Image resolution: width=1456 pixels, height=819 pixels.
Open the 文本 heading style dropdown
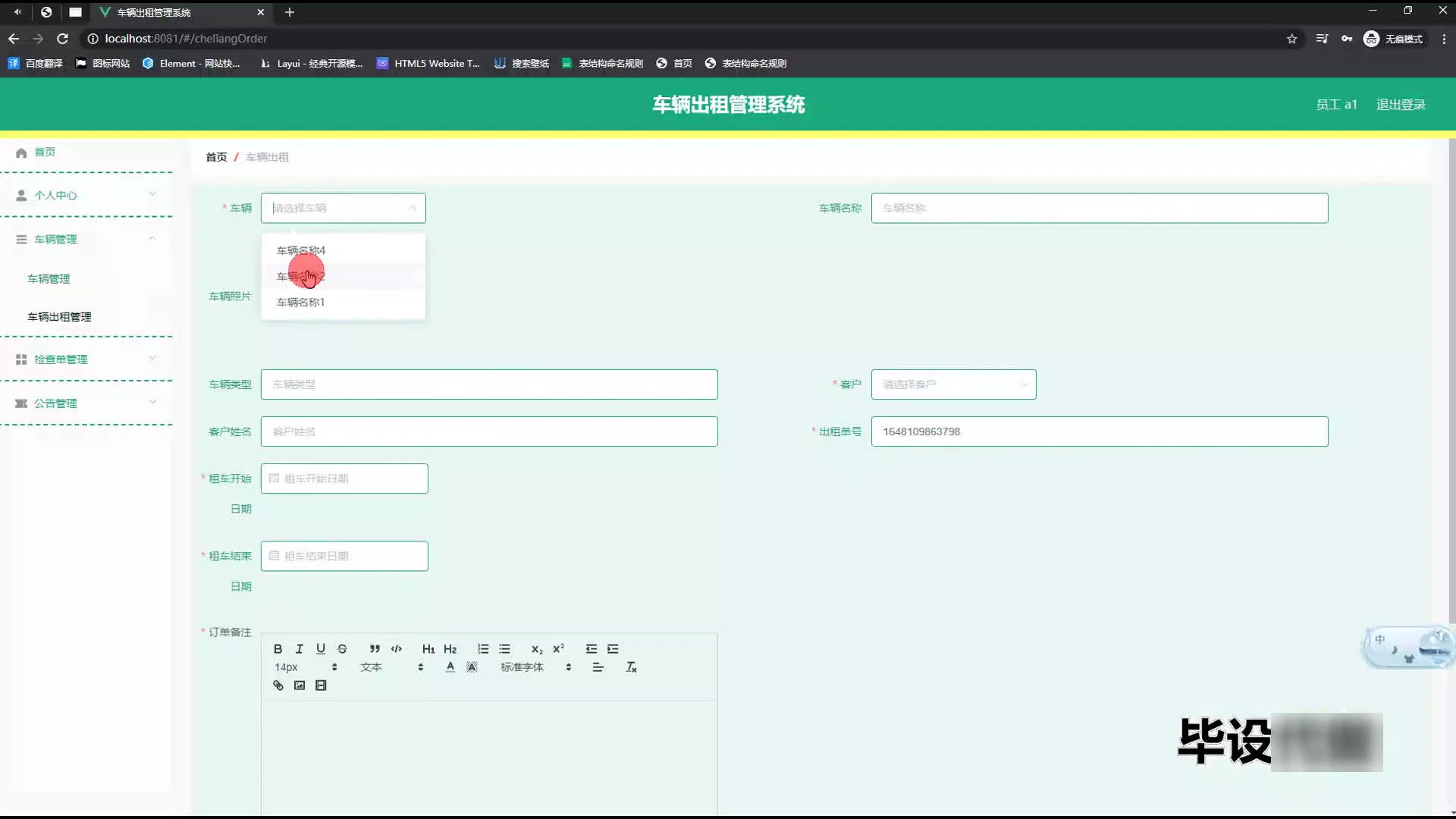click(391, 667)
